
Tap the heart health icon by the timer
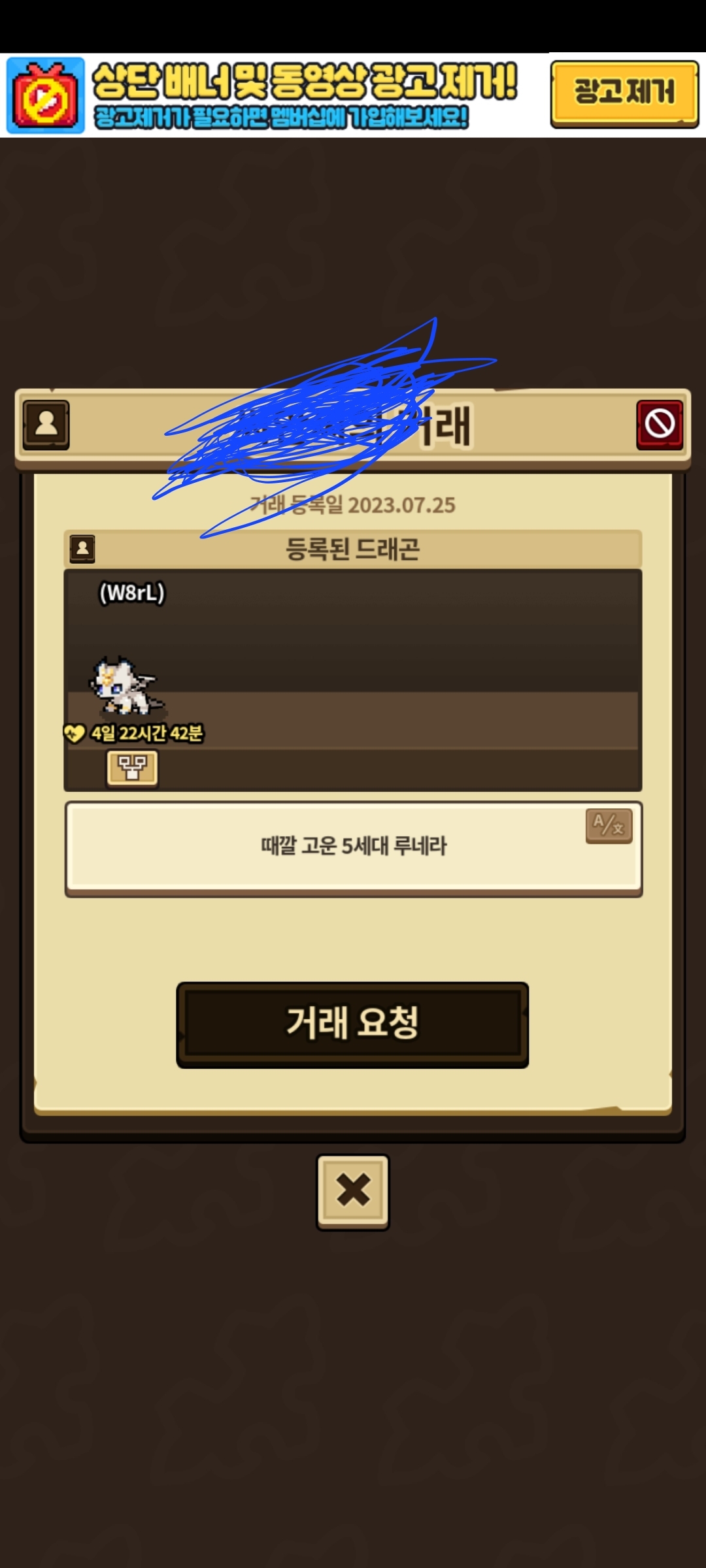[74, 733]
